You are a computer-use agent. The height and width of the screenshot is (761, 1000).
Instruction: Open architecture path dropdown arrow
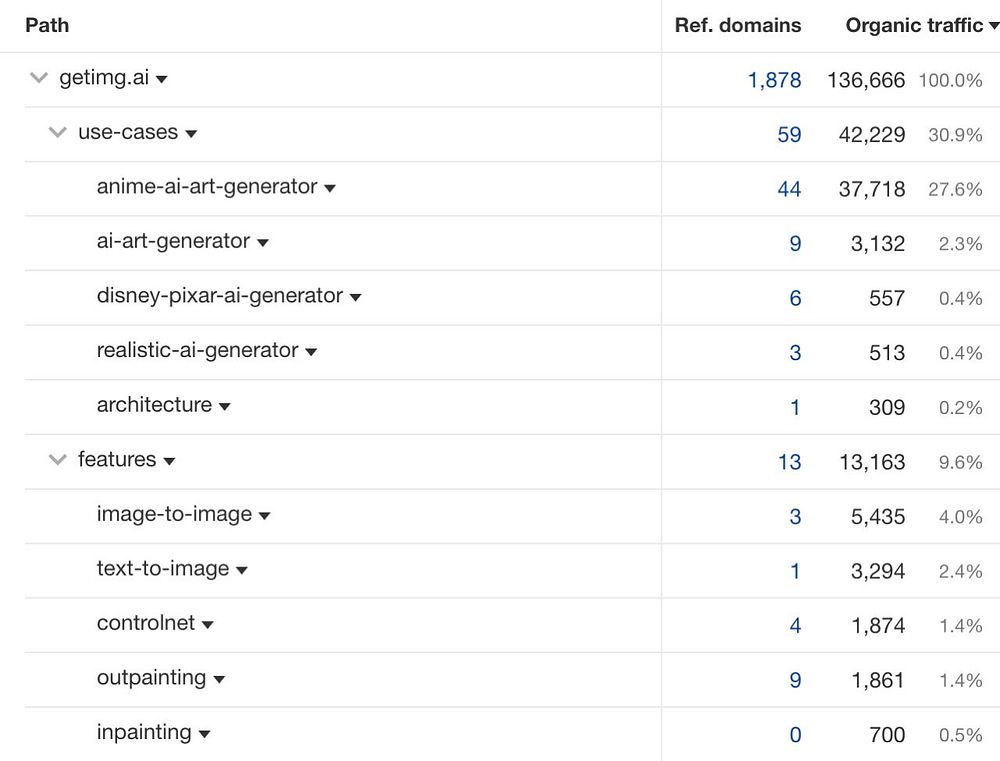pos(225,406)
